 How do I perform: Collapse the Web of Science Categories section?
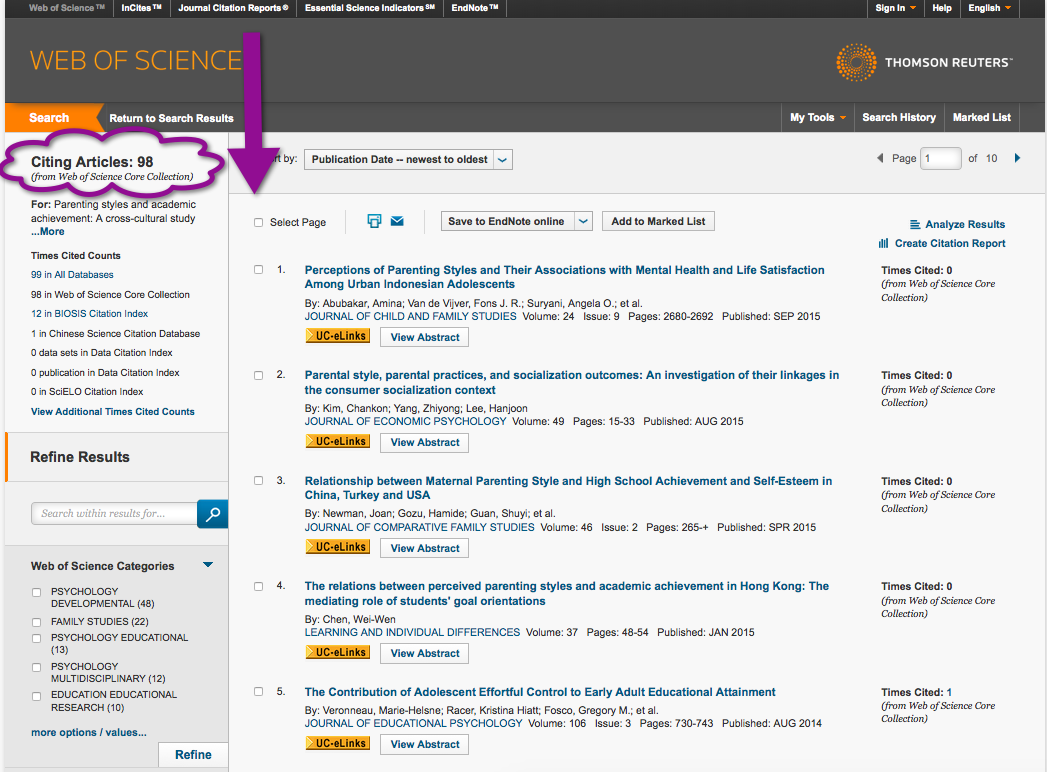click(208, 565)
